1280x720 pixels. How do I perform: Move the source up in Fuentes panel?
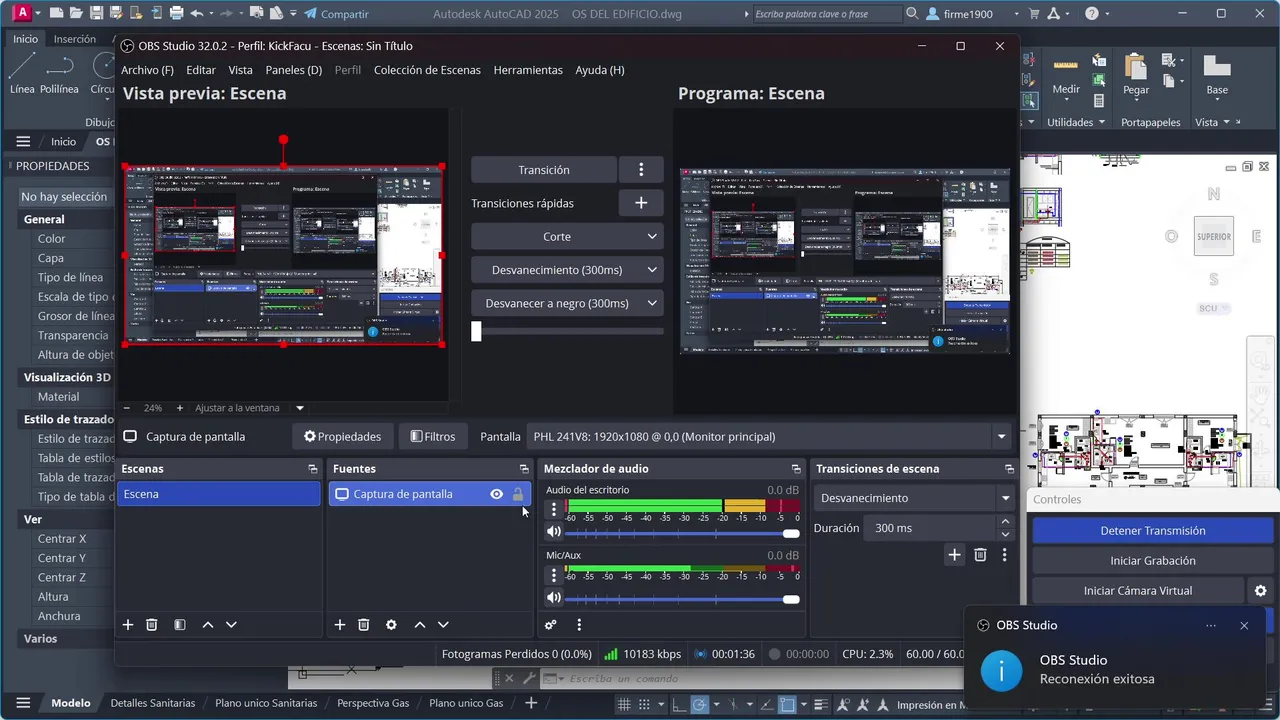[x=420, y=625]
